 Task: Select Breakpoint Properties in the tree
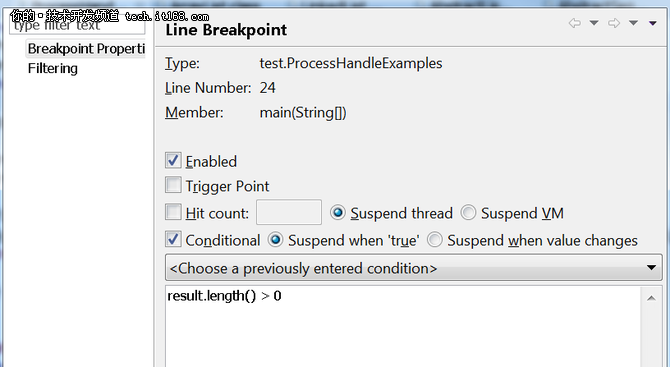tap(86, 49)
